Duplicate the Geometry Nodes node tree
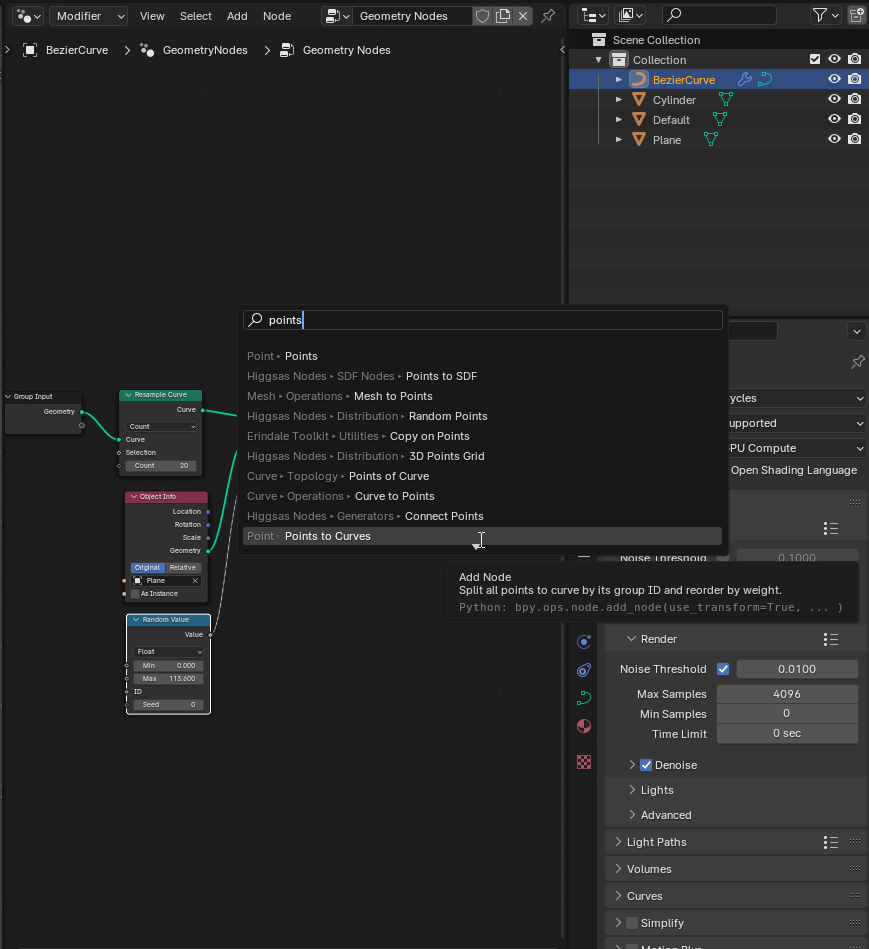 [503, 16]
